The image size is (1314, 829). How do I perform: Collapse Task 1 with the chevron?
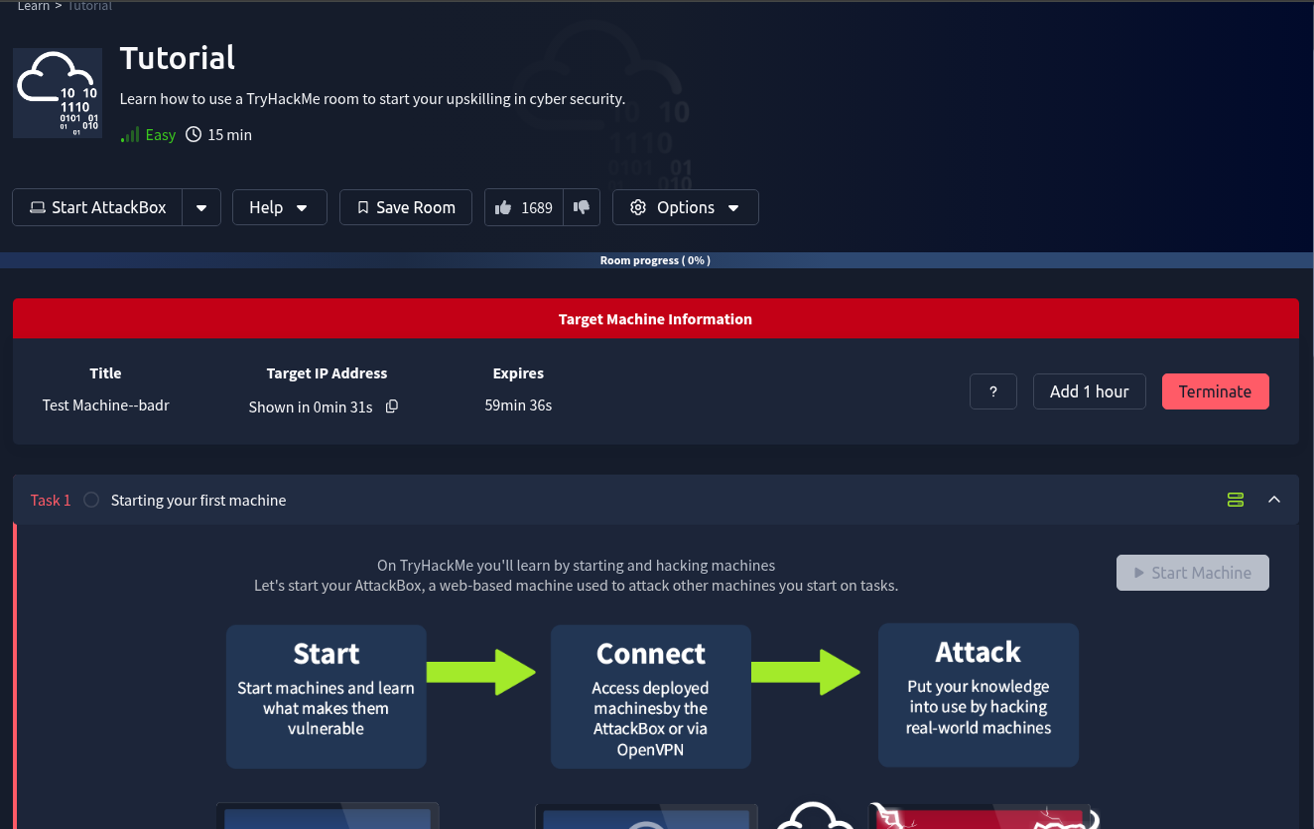click(x=1275, y=499)
